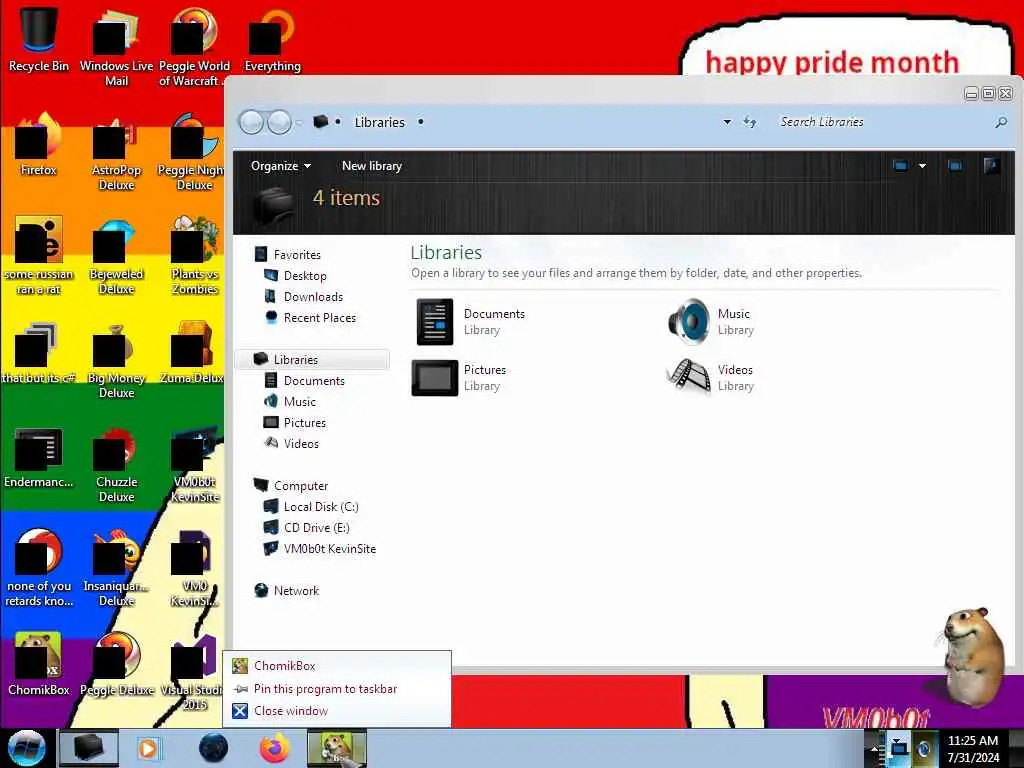Click the Explorer taskbar button
The image size is (1024, 768).
coord(89,748)
